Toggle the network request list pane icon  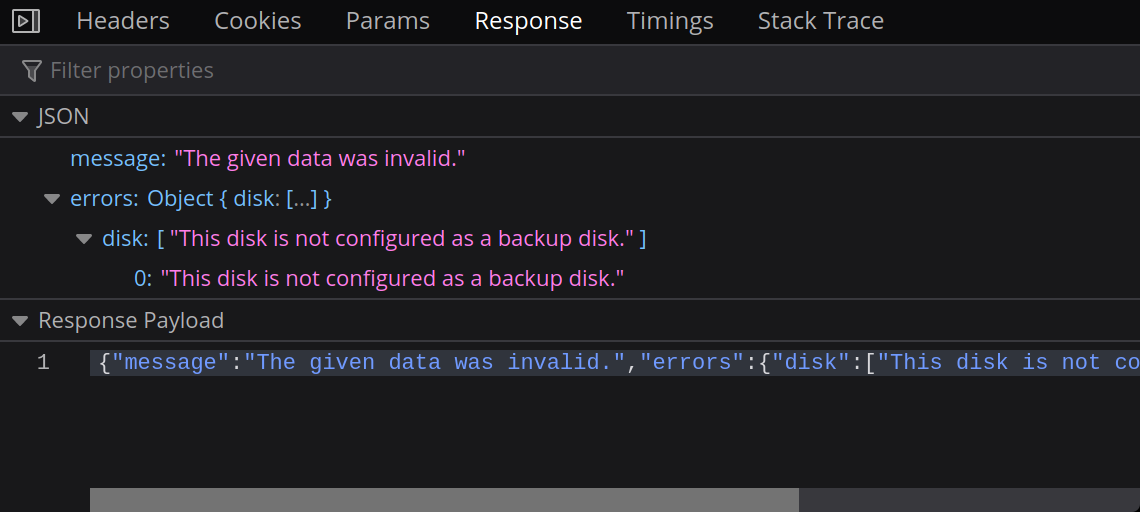point(26,21)
